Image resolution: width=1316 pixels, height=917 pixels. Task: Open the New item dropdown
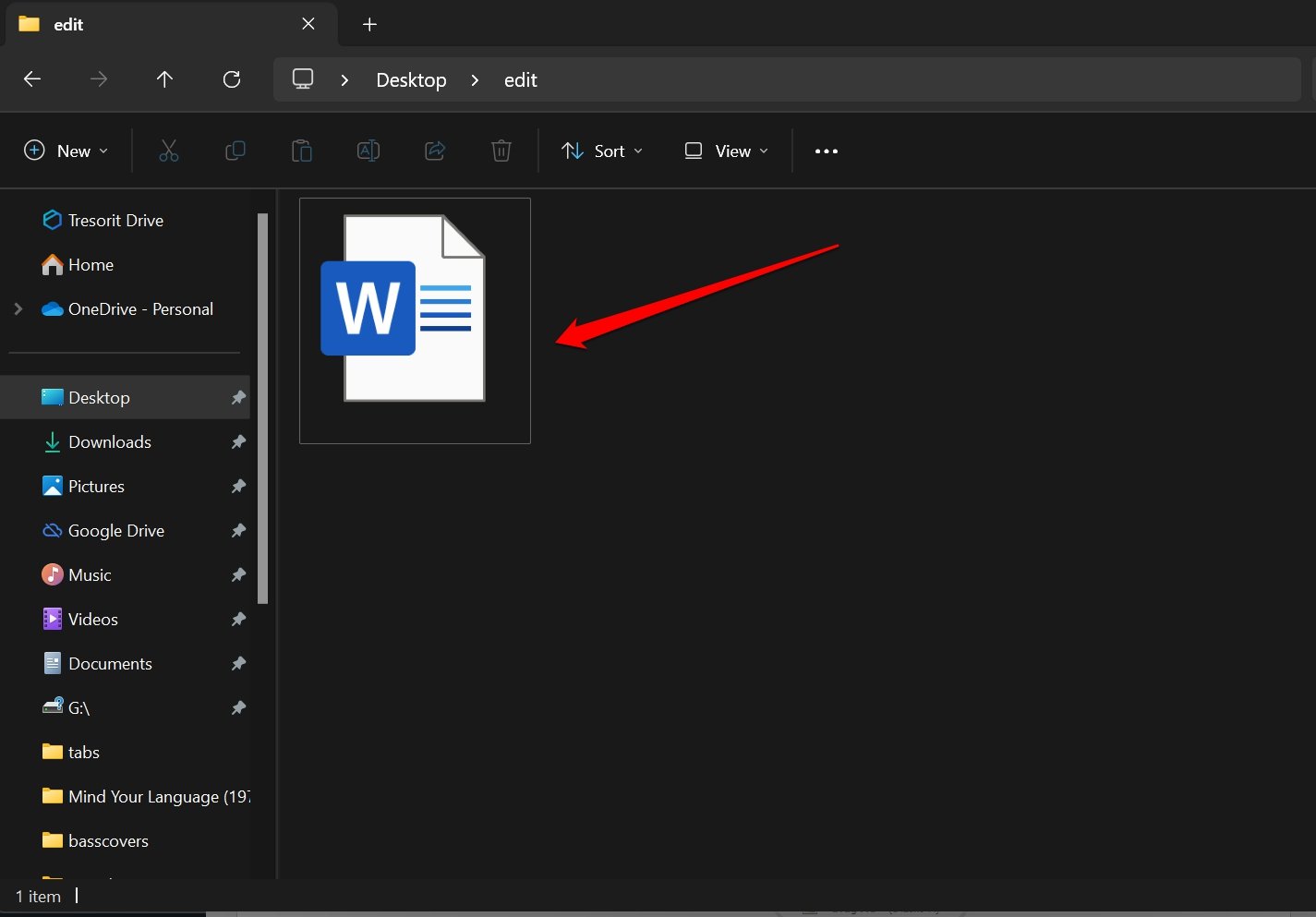(66, 151)
